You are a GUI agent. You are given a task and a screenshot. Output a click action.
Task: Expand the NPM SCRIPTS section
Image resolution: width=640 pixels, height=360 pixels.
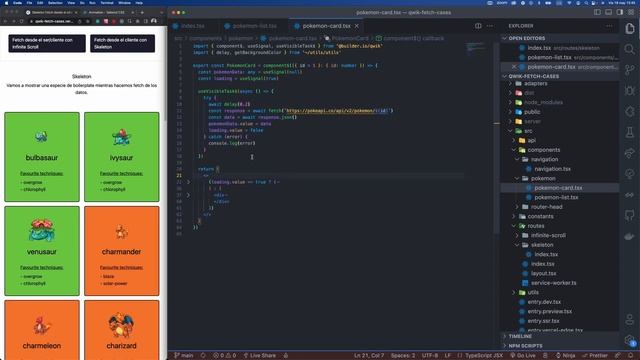[560, 346]
